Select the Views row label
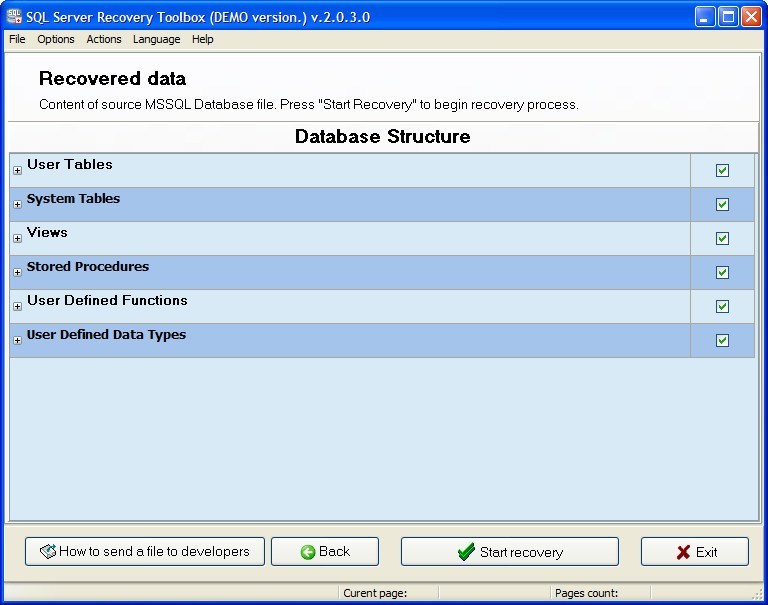This screenshot has height=605, width=768. tap(47, 233)
